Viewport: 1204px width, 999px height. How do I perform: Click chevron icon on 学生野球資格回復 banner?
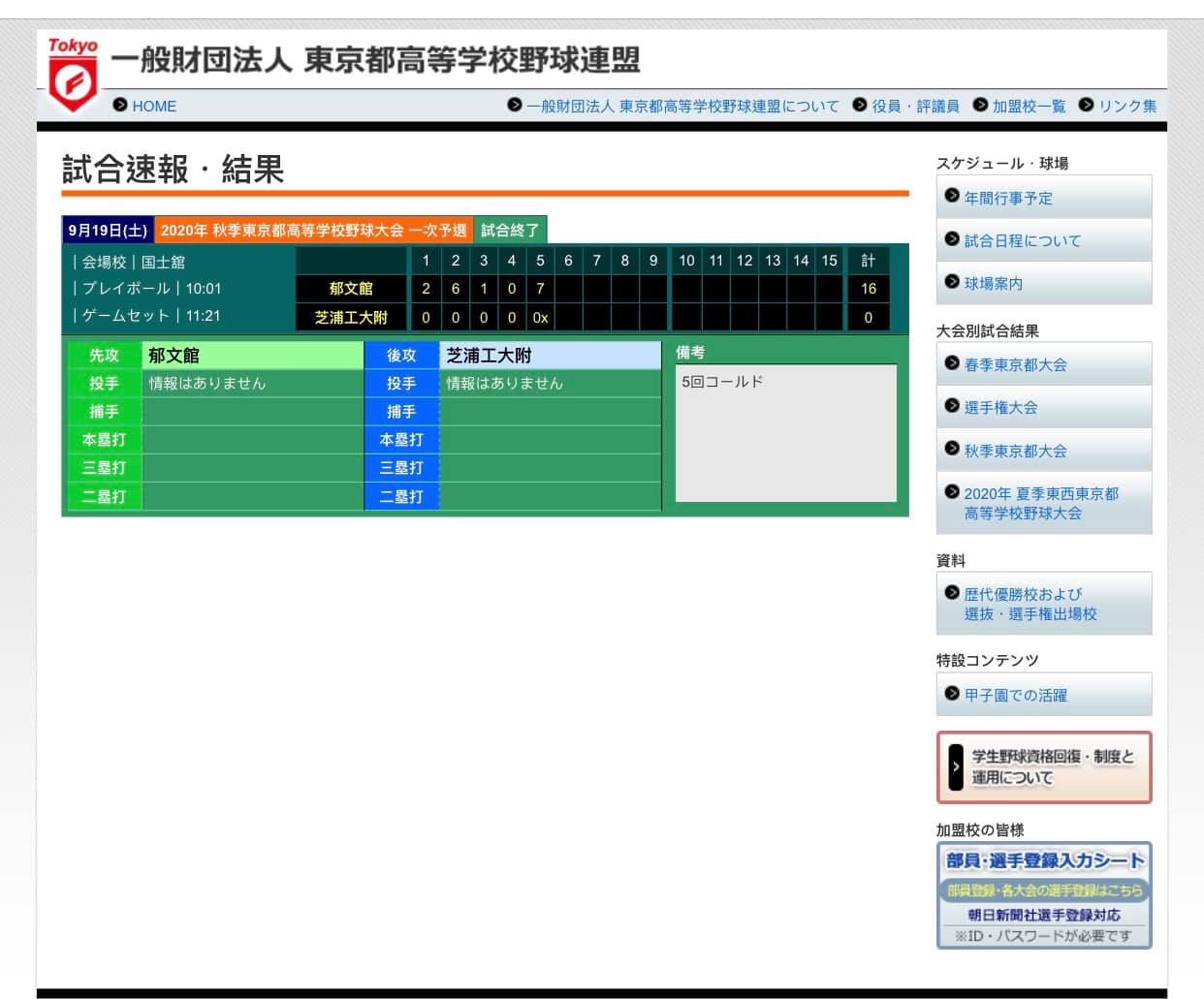[956, 766]
